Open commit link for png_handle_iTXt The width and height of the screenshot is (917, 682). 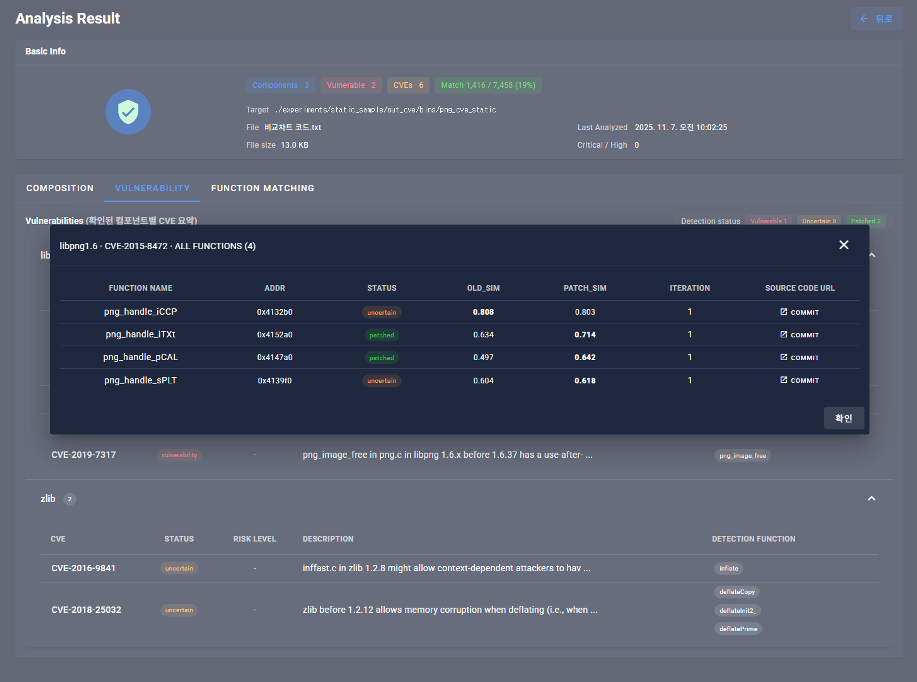tap(799, 335)
